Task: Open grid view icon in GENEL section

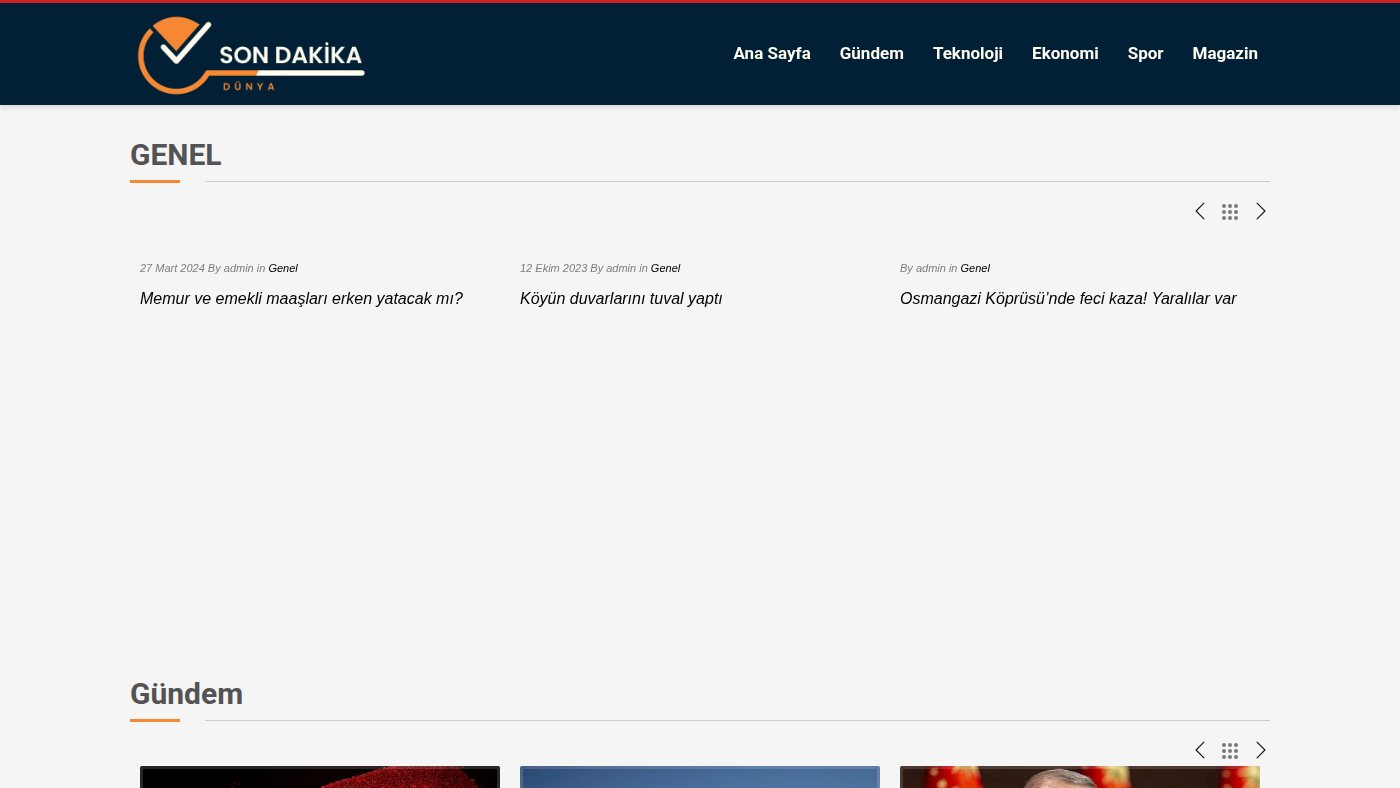Action: (1230, 212)
